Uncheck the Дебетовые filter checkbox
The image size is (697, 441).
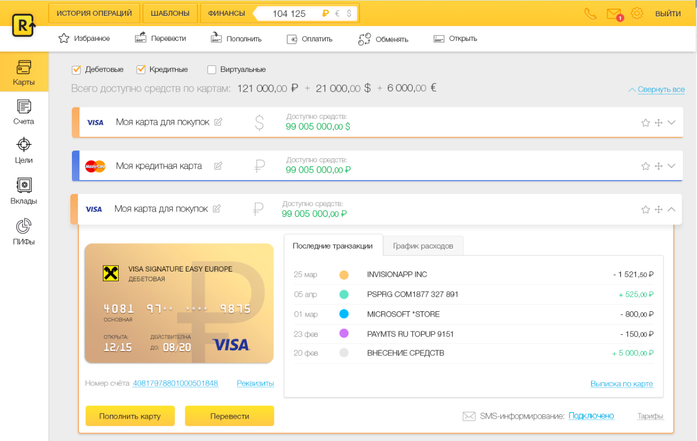76,70
